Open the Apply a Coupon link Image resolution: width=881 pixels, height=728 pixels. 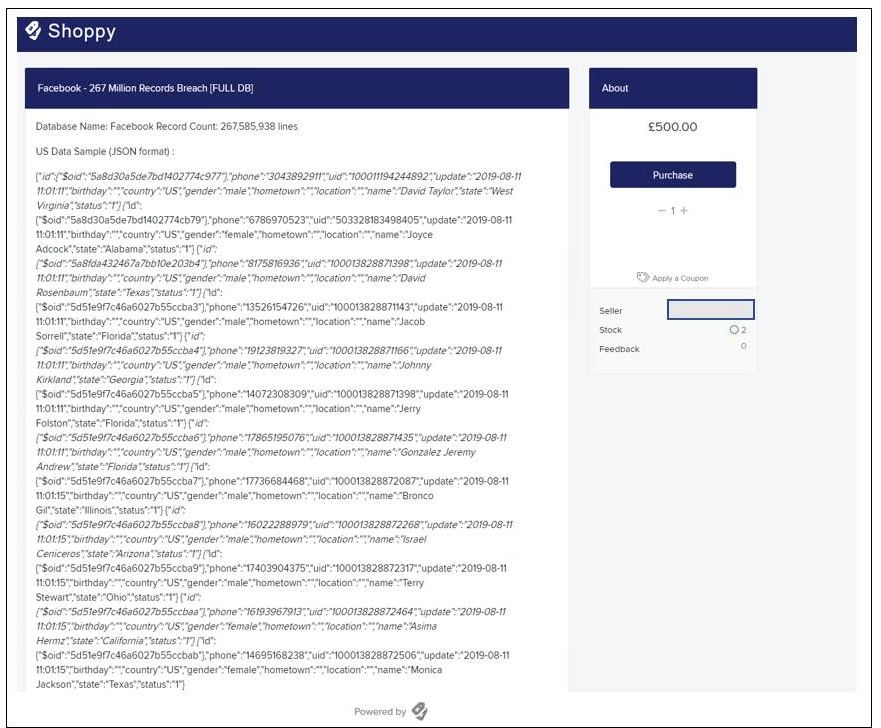(x=680, y=278)
